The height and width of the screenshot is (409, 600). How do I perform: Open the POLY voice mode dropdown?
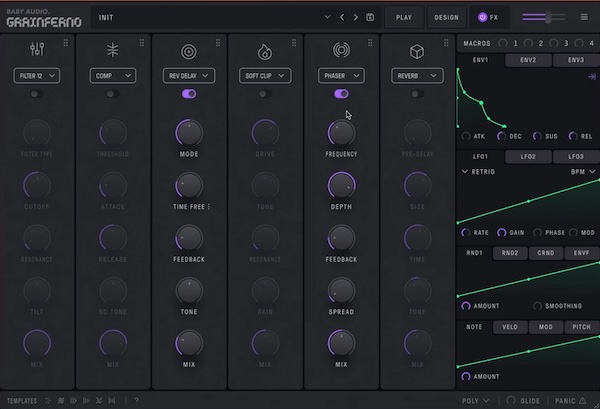click(476, 401)
